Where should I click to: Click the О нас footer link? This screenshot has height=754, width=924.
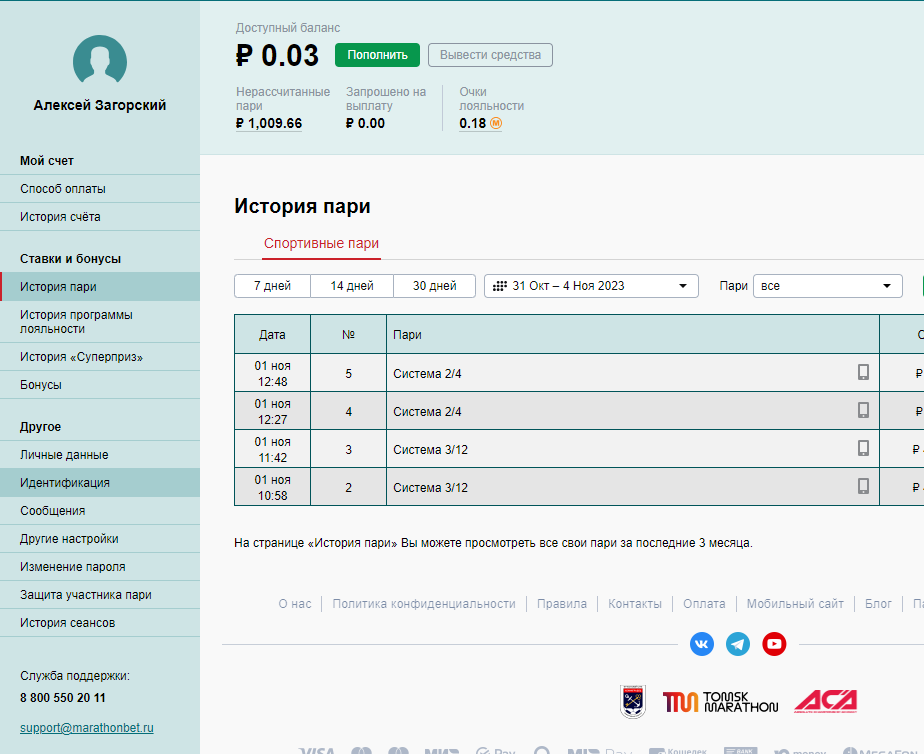295,604
